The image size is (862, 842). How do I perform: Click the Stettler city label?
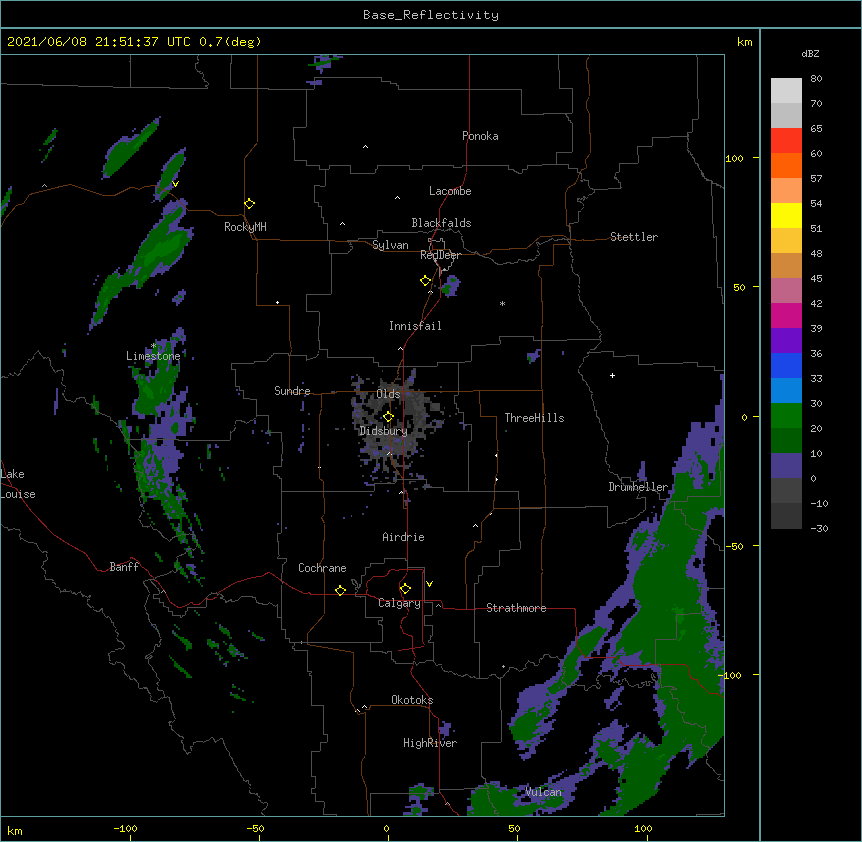[634, 237]
